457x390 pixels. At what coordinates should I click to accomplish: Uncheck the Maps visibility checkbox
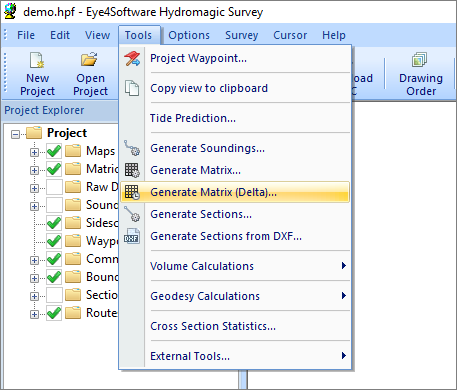click(x=54, y=151)
